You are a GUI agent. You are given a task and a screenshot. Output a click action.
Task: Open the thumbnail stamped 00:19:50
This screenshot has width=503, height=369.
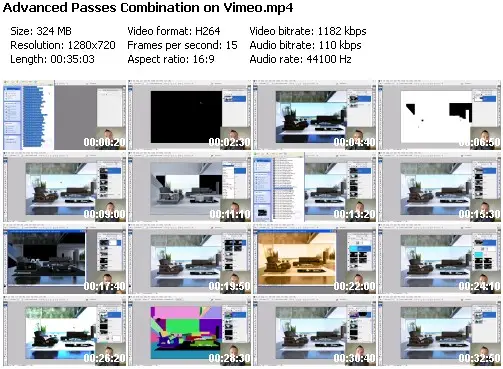[x=189, y=259]
